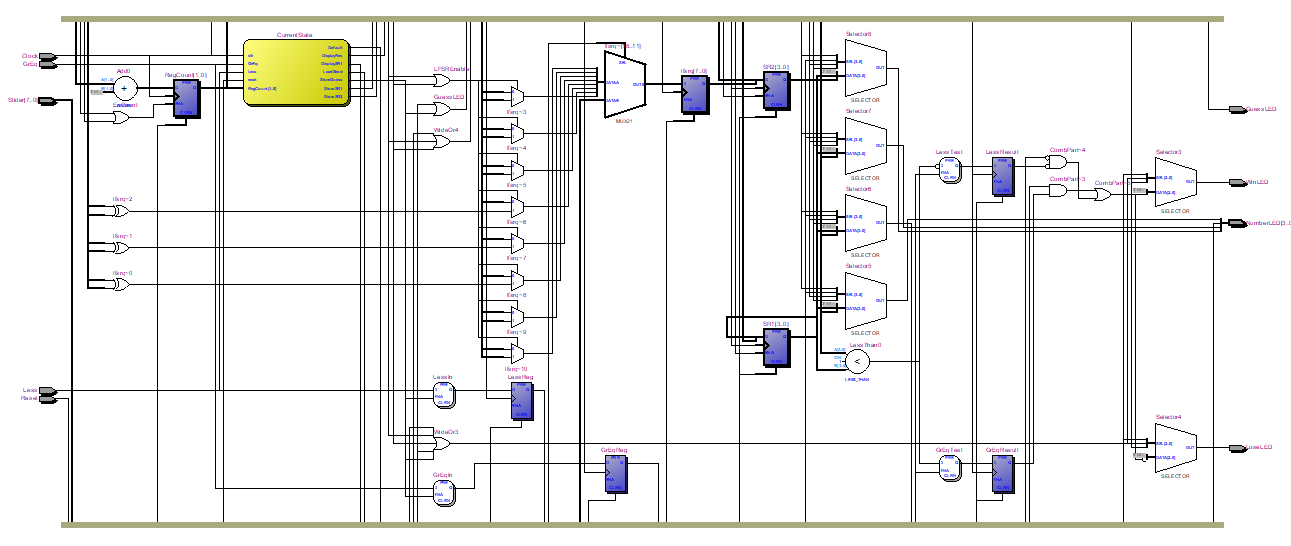1291x546 pixels.
Task: Select the lfsrq~7 multiplexer
Action: 517,243
